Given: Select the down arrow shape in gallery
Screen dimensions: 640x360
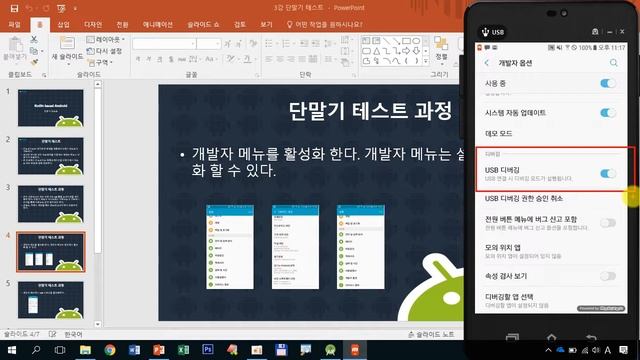Looking at the screenshot, I should pyautogui.click(x=416, y=51).
